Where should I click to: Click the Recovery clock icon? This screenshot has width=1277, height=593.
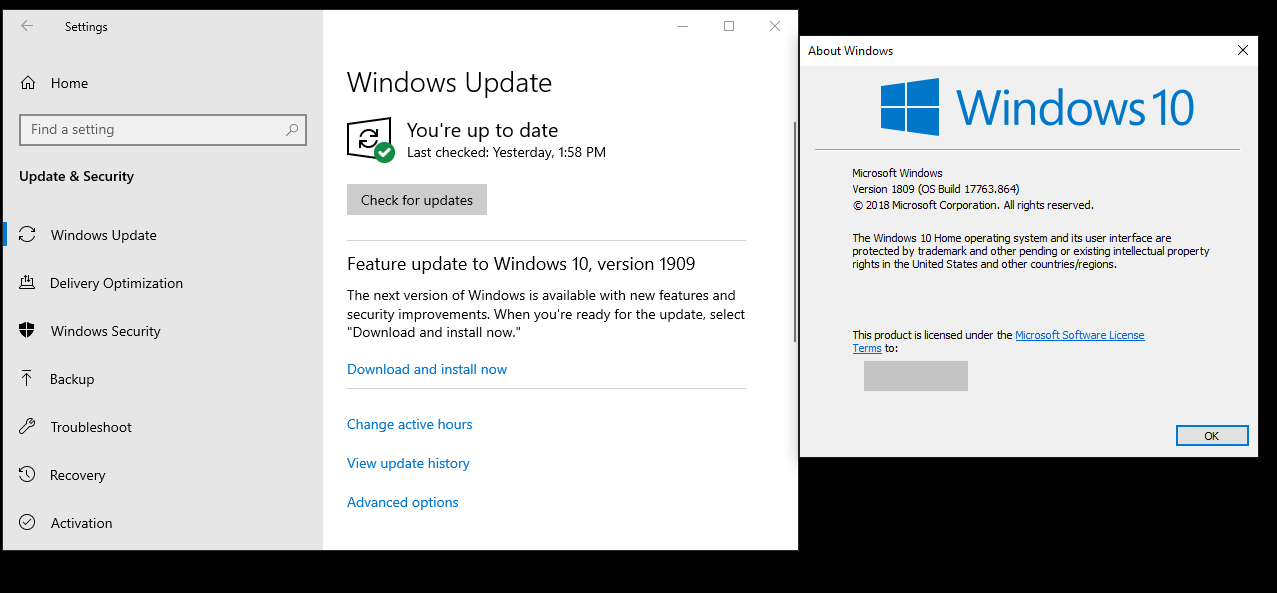point(28,475)
